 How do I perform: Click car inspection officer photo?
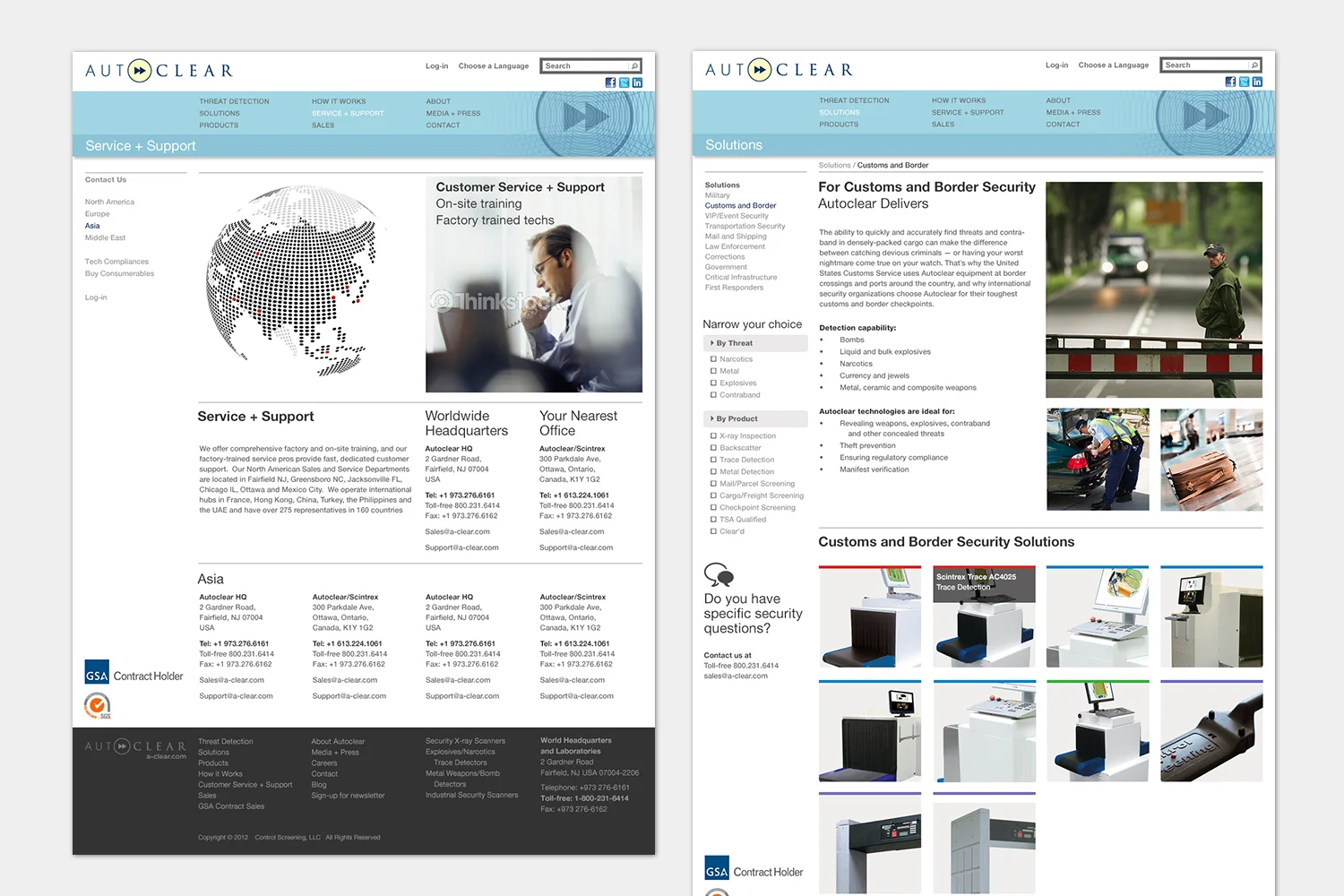(x=1098, y=460)
